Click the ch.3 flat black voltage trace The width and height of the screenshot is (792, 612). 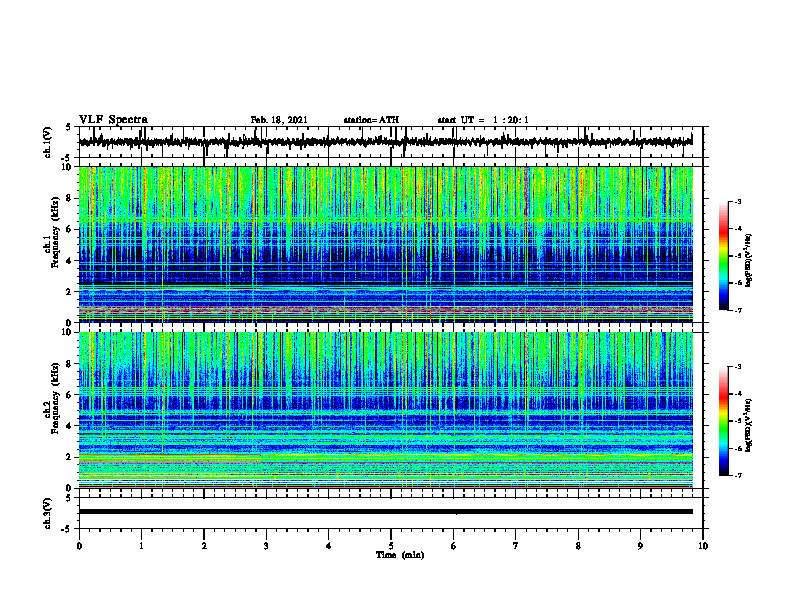[385, 512]
